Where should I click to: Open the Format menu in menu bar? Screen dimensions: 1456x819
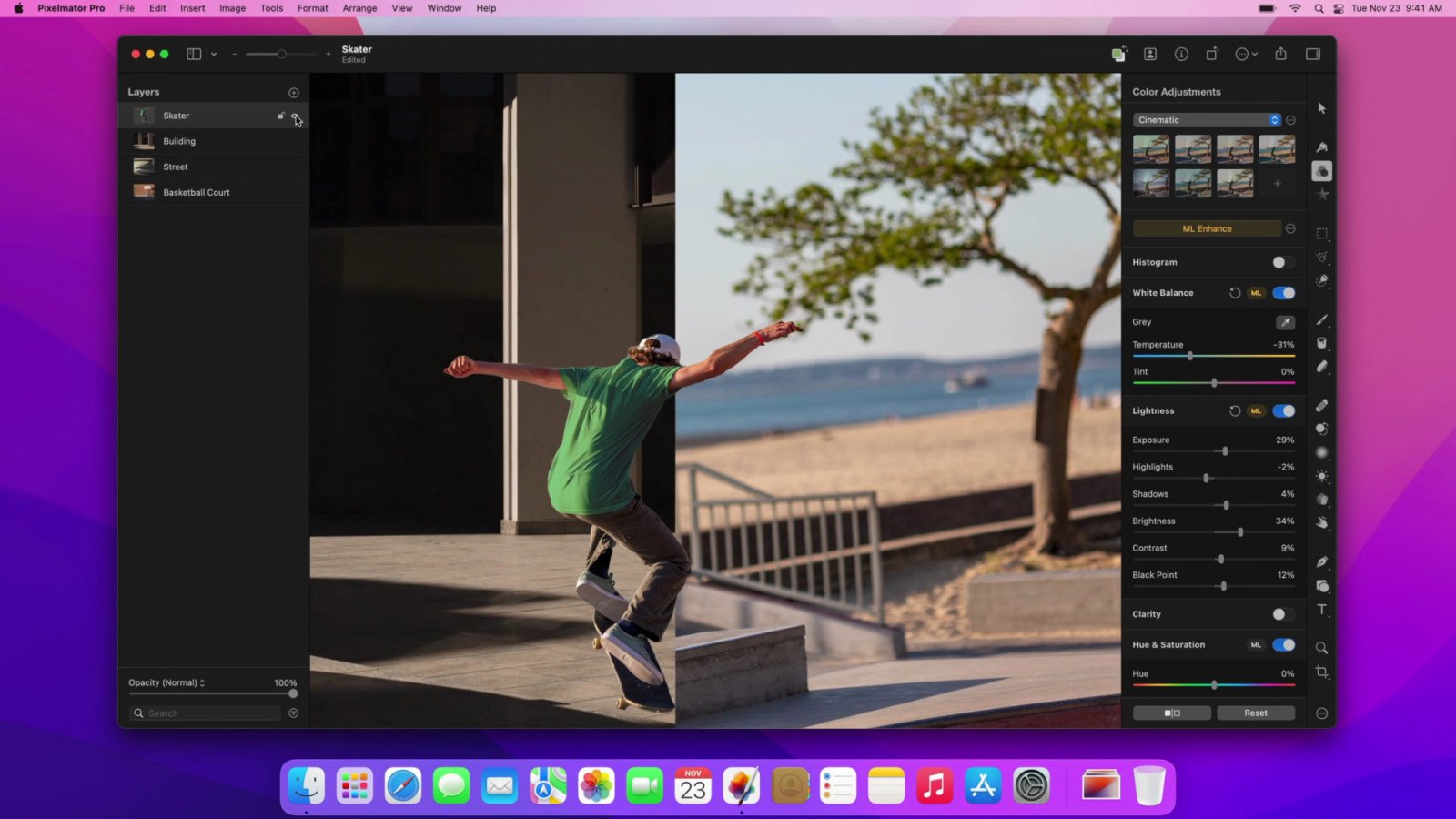312,8
